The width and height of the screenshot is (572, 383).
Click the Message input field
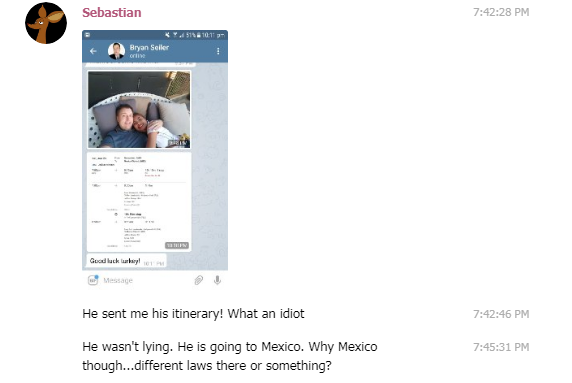pyautogui.click(x=146, y=280)
